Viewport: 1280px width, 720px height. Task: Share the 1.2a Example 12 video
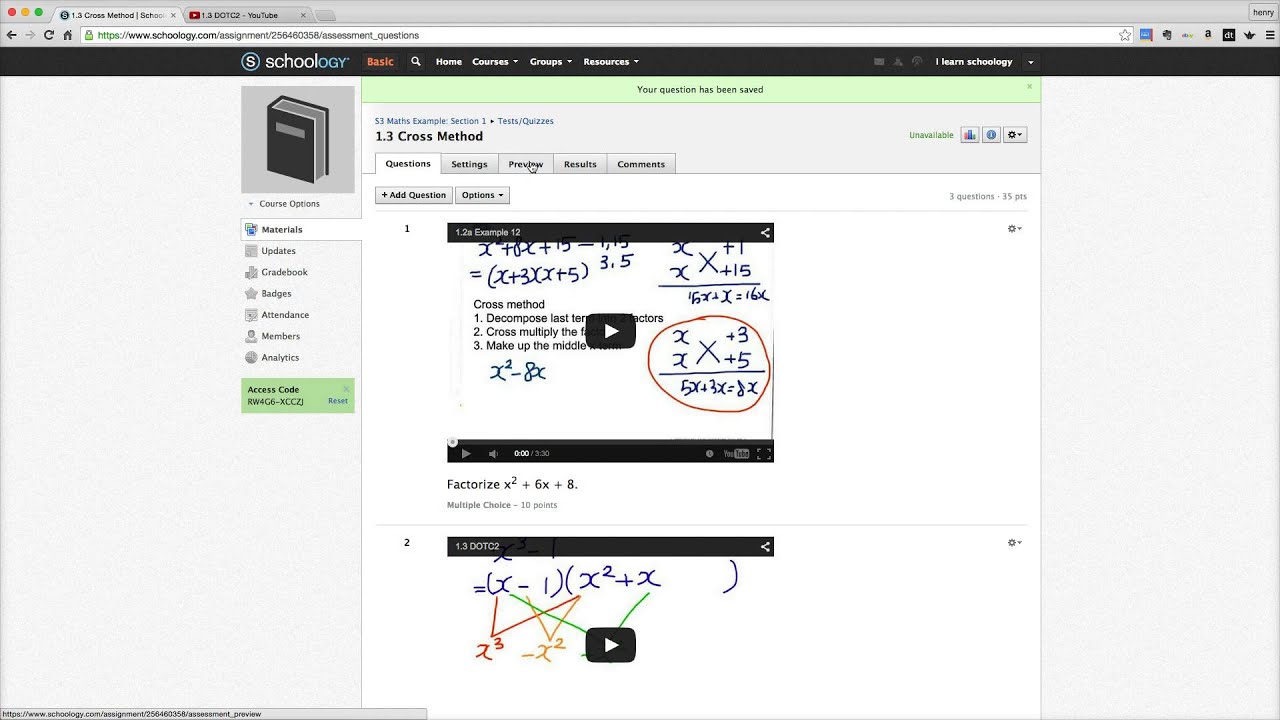[x=765, y=232]
